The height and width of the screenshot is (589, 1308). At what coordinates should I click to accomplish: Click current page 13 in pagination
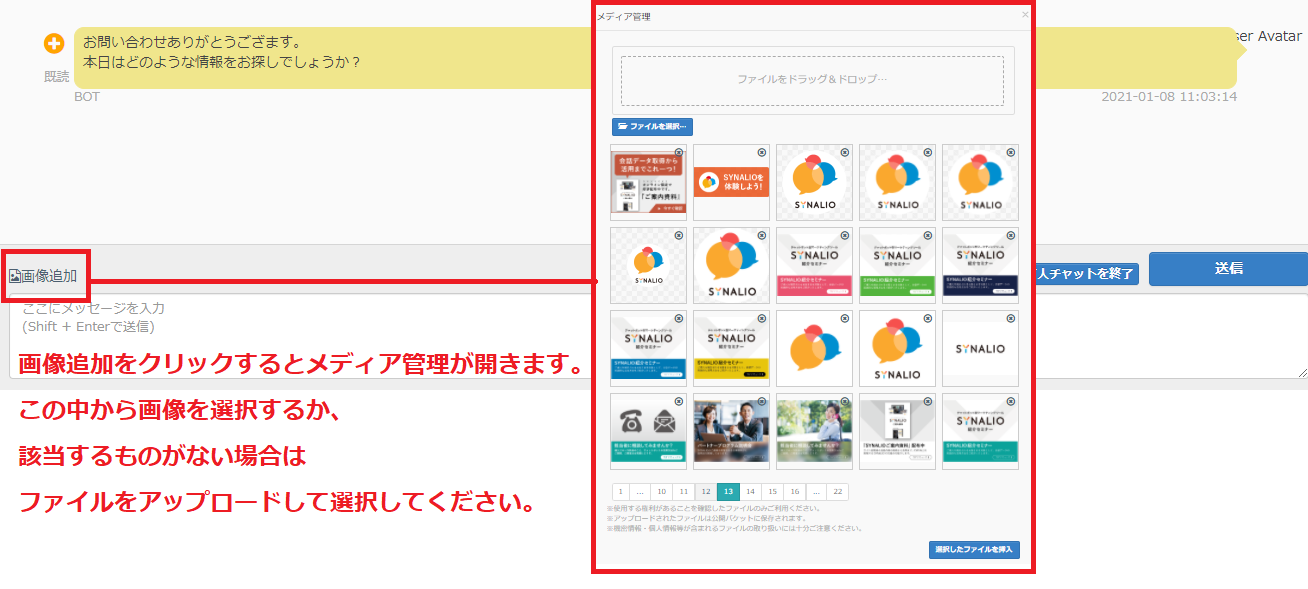click(x=727, y=491)
